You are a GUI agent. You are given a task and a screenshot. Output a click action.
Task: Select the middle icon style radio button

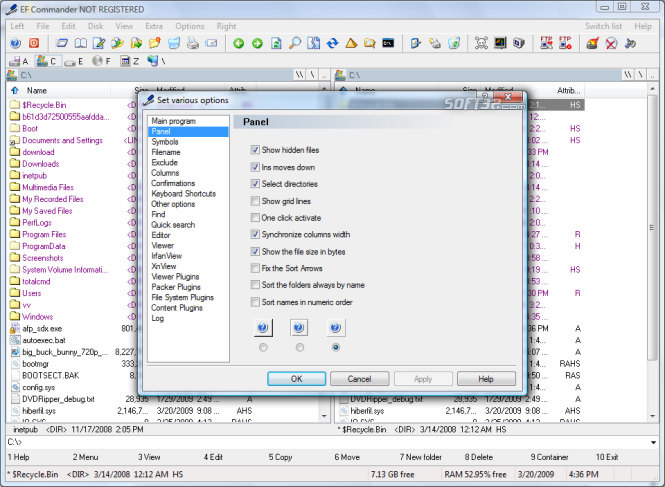point(299,347)
